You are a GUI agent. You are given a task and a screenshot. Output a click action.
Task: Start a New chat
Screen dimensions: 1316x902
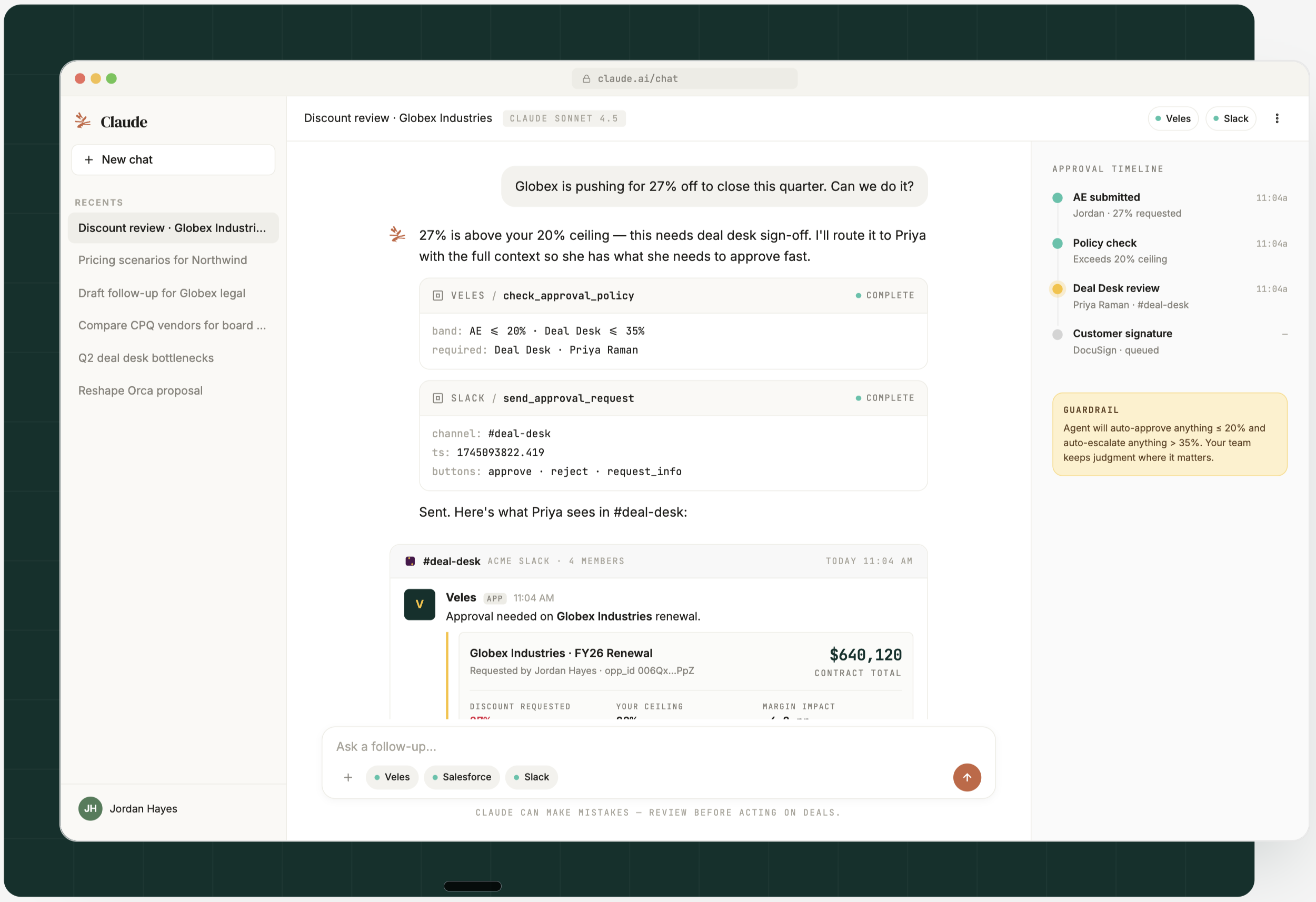click(x=173, y=159)
